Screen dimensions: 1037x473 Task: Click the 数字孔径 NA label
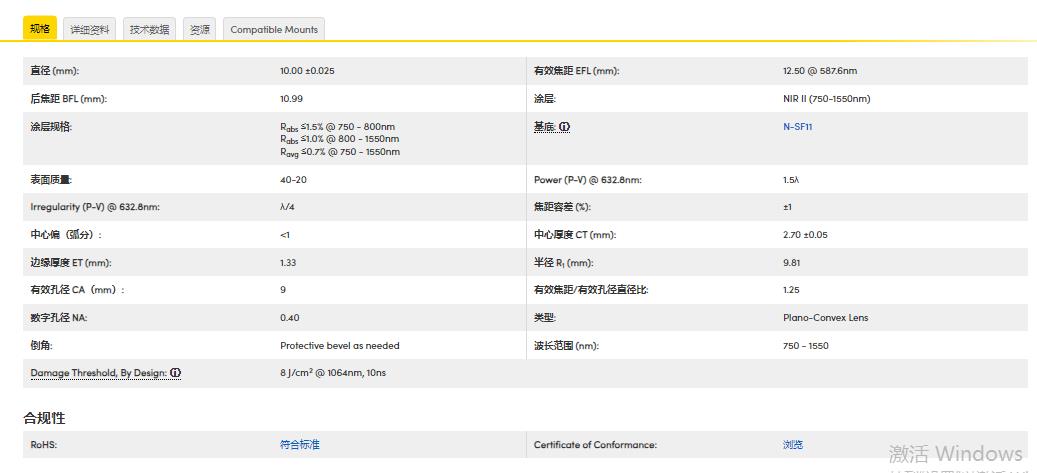pyautogui.click(x=58, y=318)
